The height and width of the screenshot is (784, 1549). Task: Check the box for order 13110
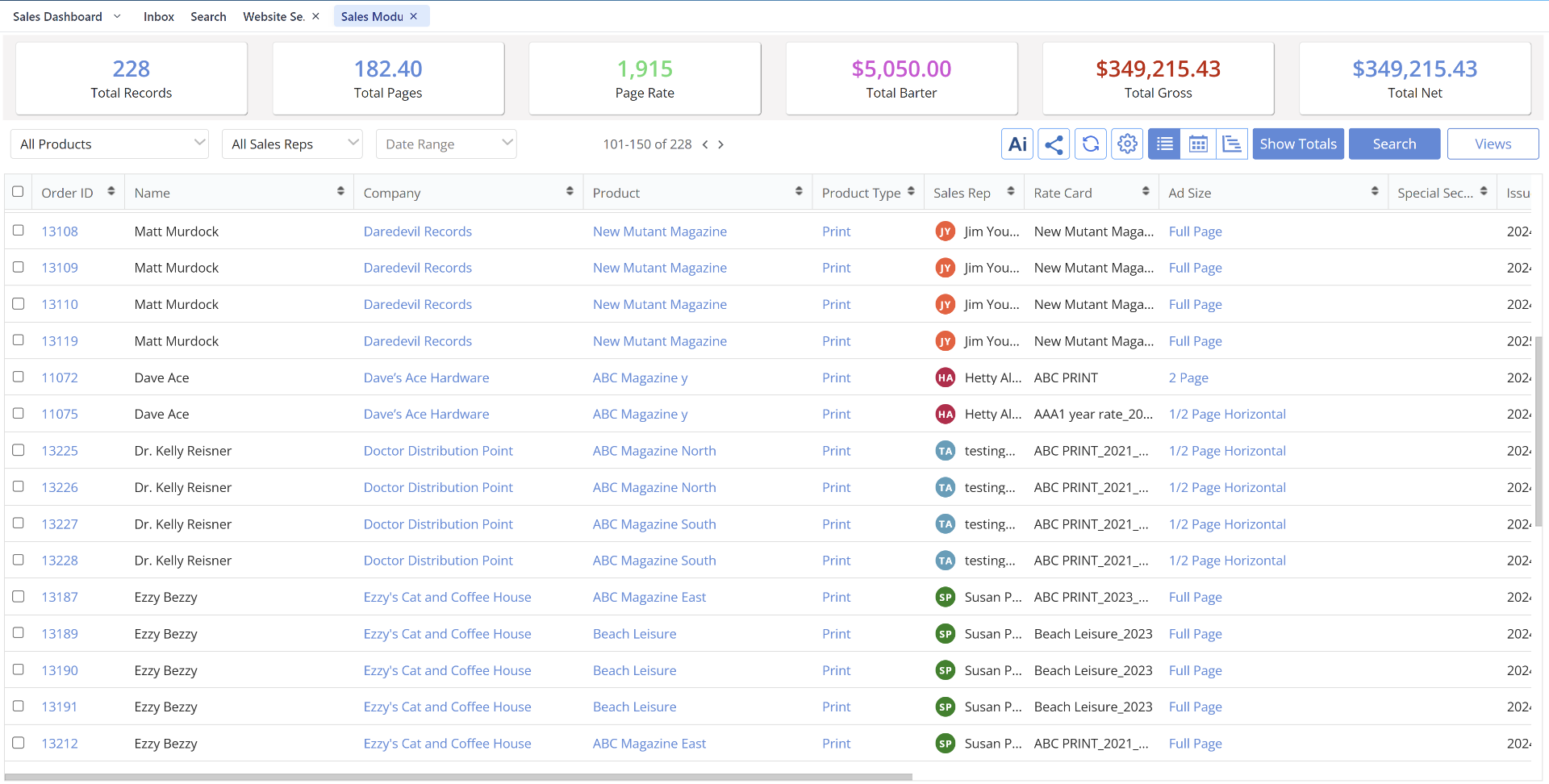(x=18, y=303)
